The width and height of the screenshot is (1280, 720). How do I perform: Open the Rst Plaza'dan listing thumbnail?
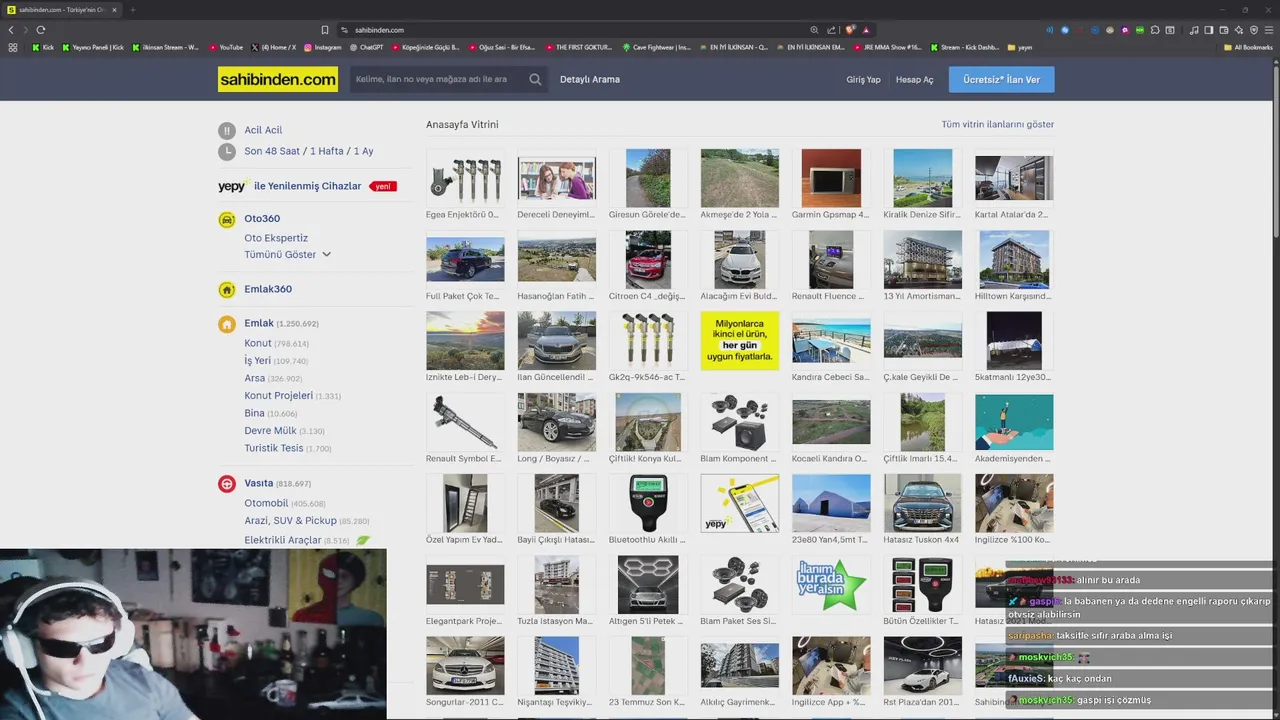922,665
